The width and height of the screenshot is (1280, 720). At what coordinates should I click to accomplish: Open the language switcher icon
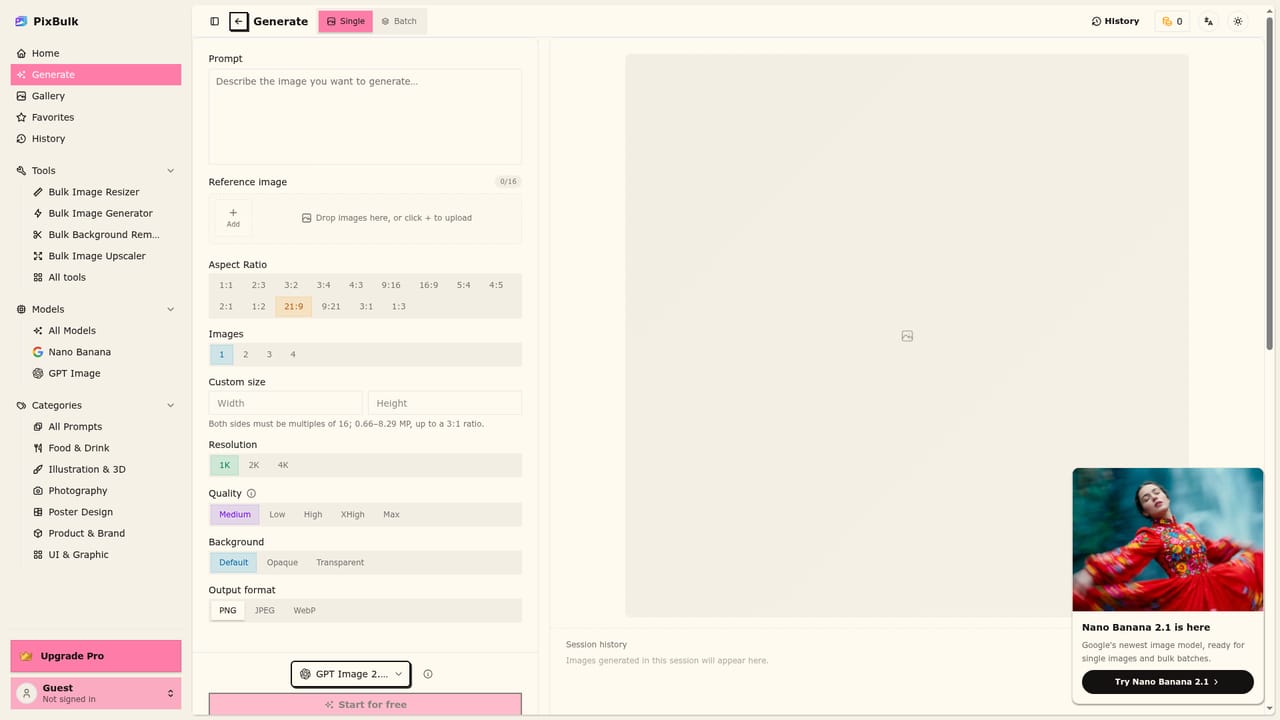pyautogui.click(x=1209, y=21)
